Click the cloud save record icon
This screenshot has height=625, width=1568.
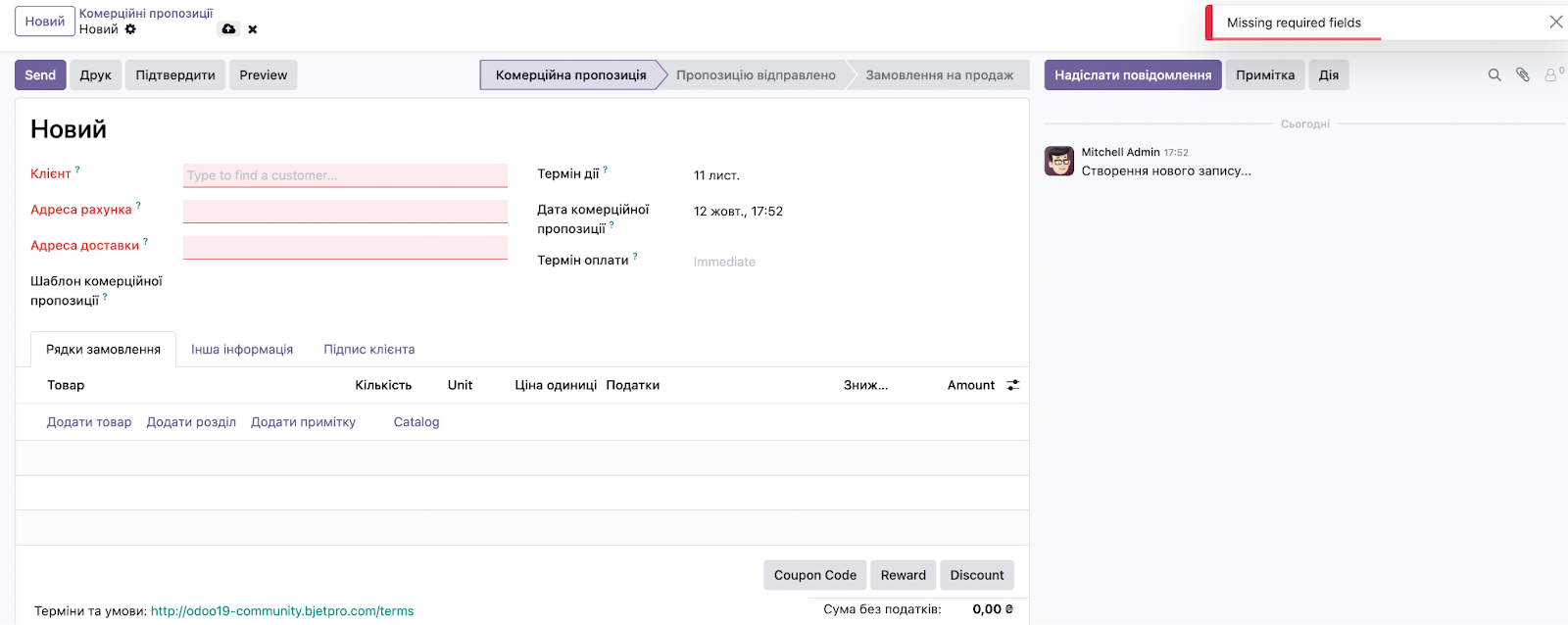pyautogui.click(x=228, y=29)
